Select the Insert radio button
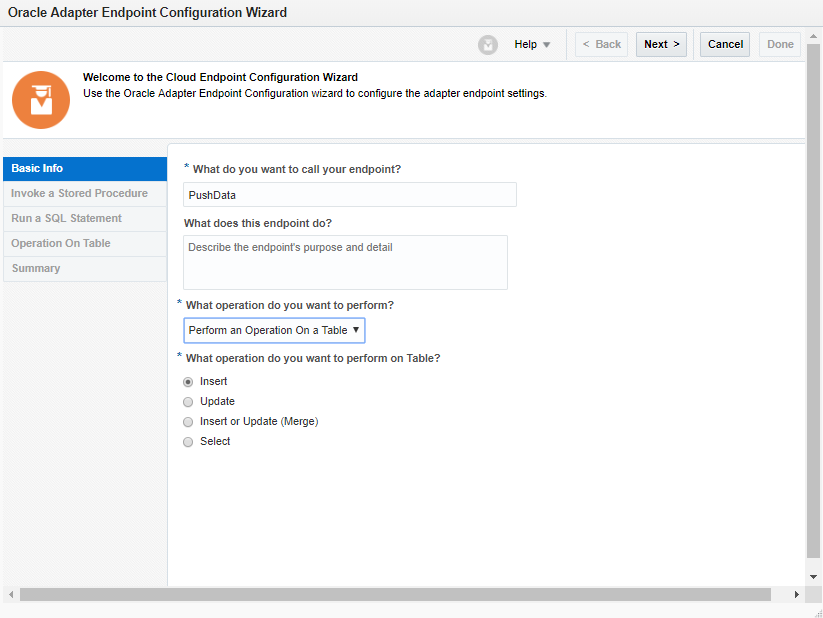Image resolution: width=823 pixels, height=618 pixels. pos(188,382)
